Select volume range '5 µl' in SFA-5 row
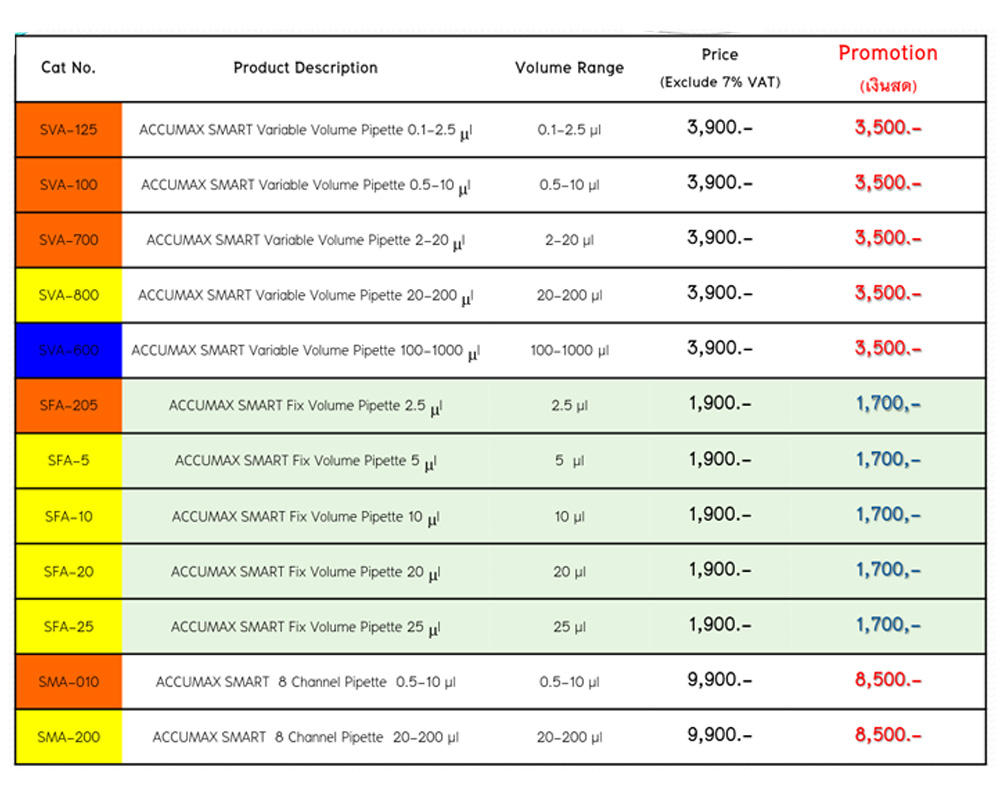 (x=570, y=461)
